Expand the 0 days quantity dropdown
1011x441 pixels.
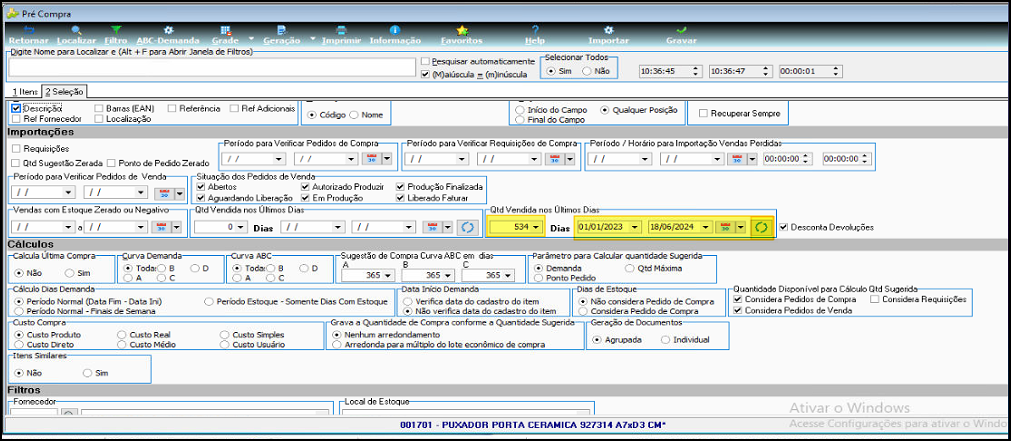click(x=242, y=227)
